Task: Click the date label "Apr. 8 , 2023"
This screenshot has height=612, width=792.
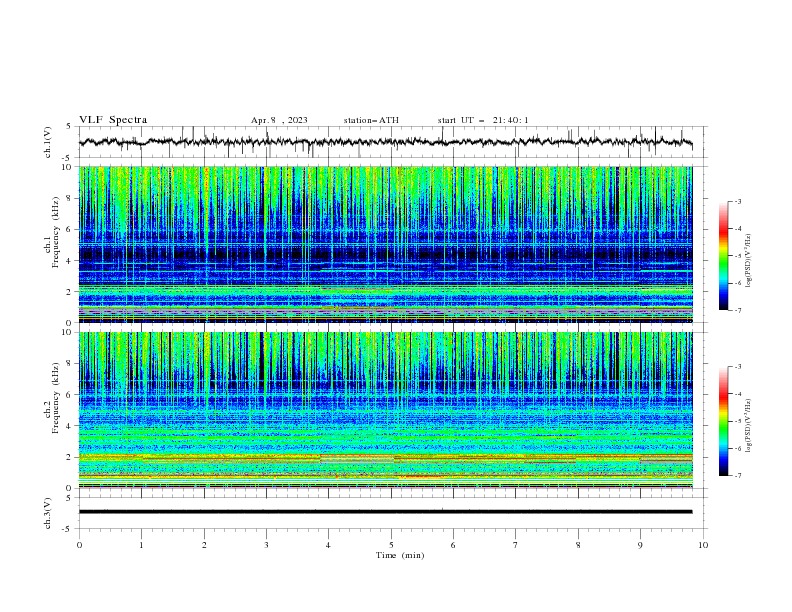Action: click(279, 120)
